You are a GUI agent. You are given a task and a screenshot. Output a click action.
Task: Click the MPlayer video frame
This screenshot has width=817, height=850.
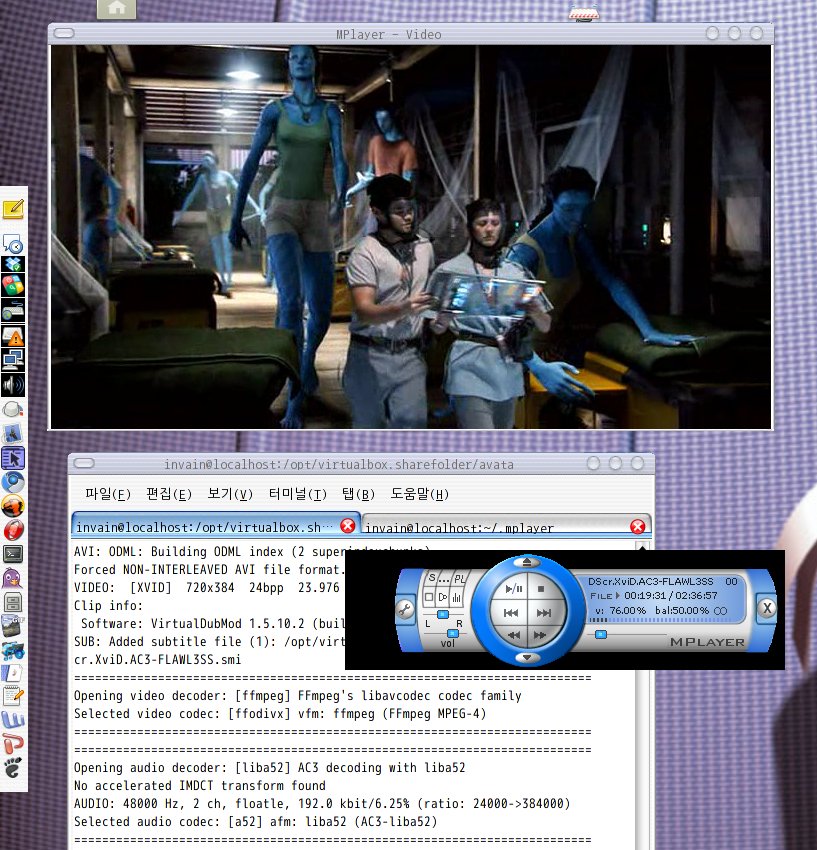(x=411, y=237)
